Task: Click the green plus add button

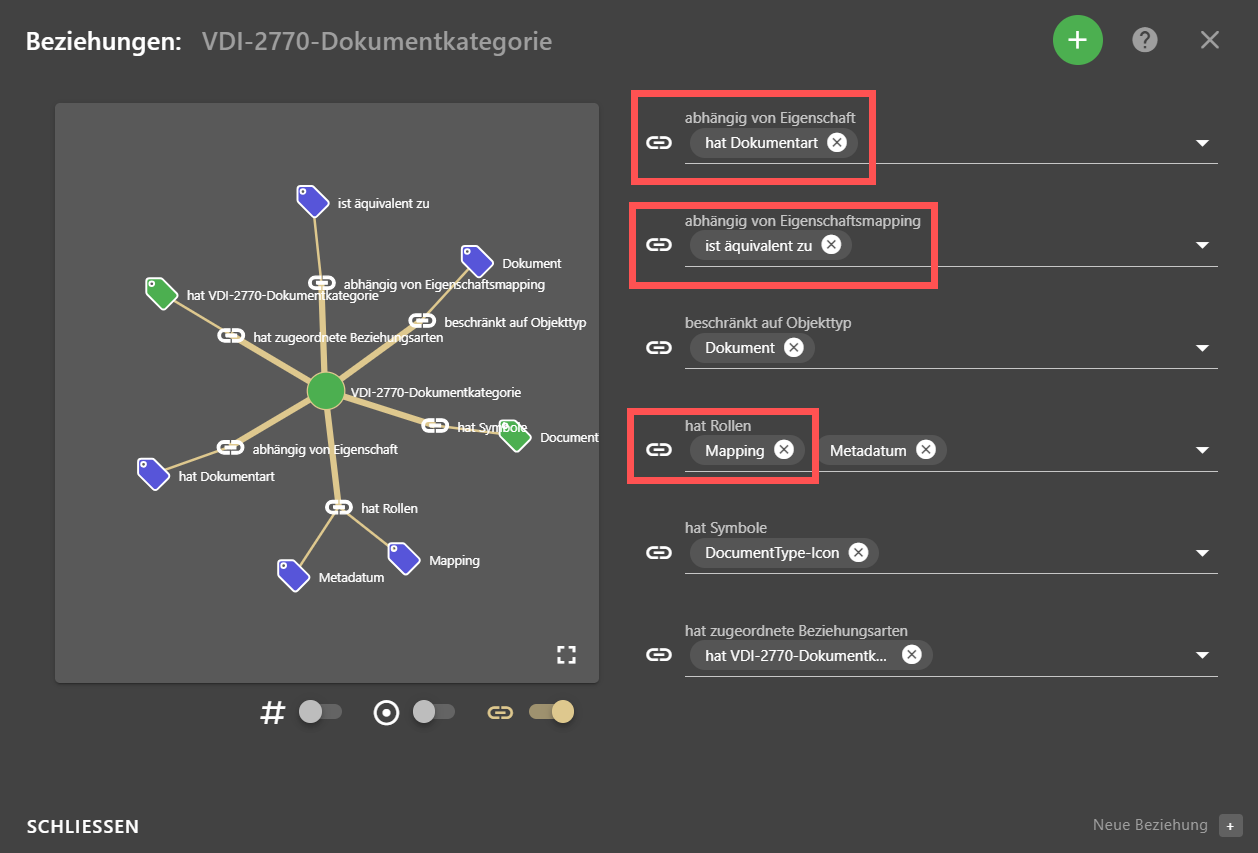Action: (1077, 40)
